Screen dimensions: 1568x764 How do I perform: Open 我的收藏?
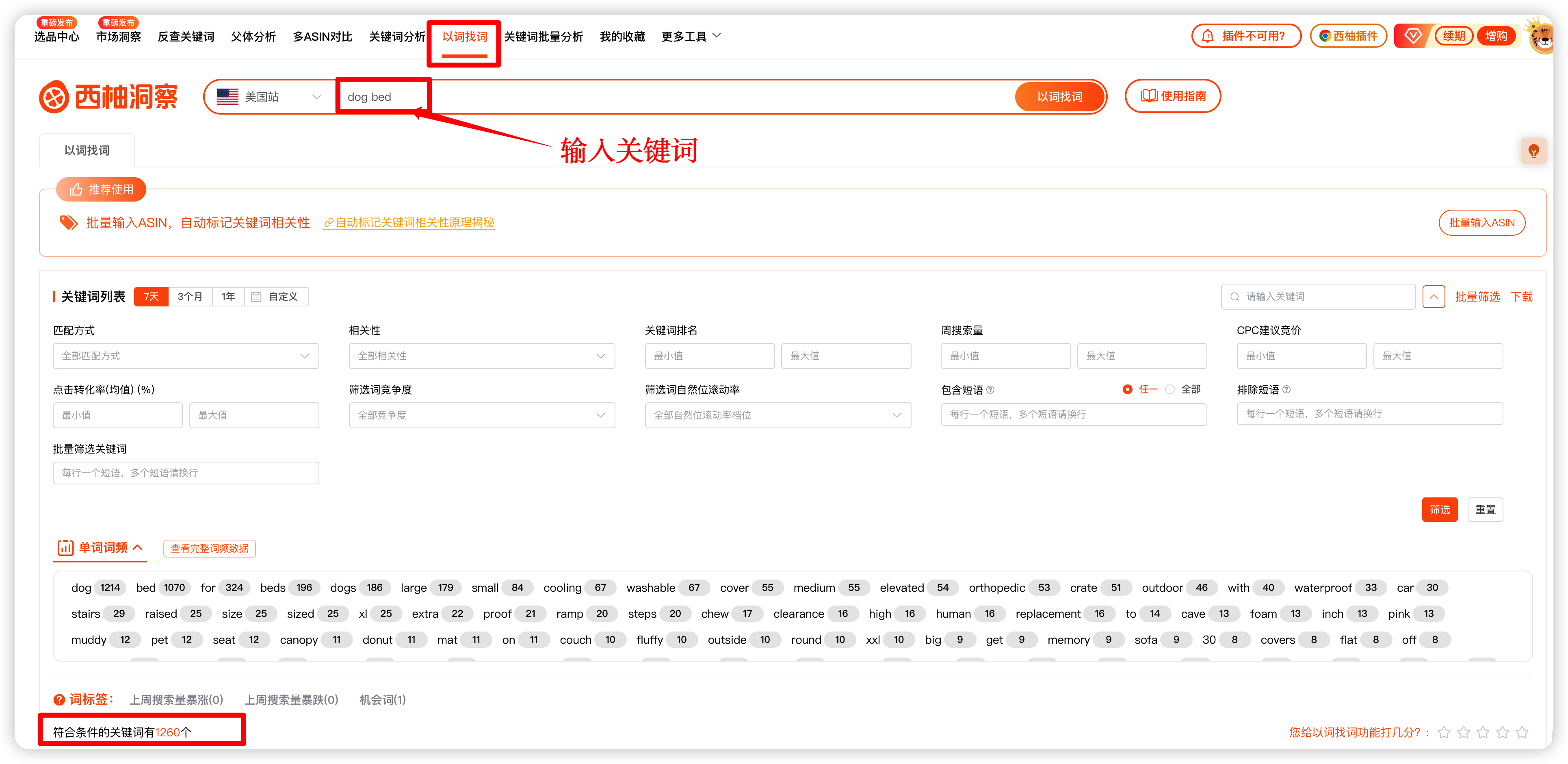[622, 37]
